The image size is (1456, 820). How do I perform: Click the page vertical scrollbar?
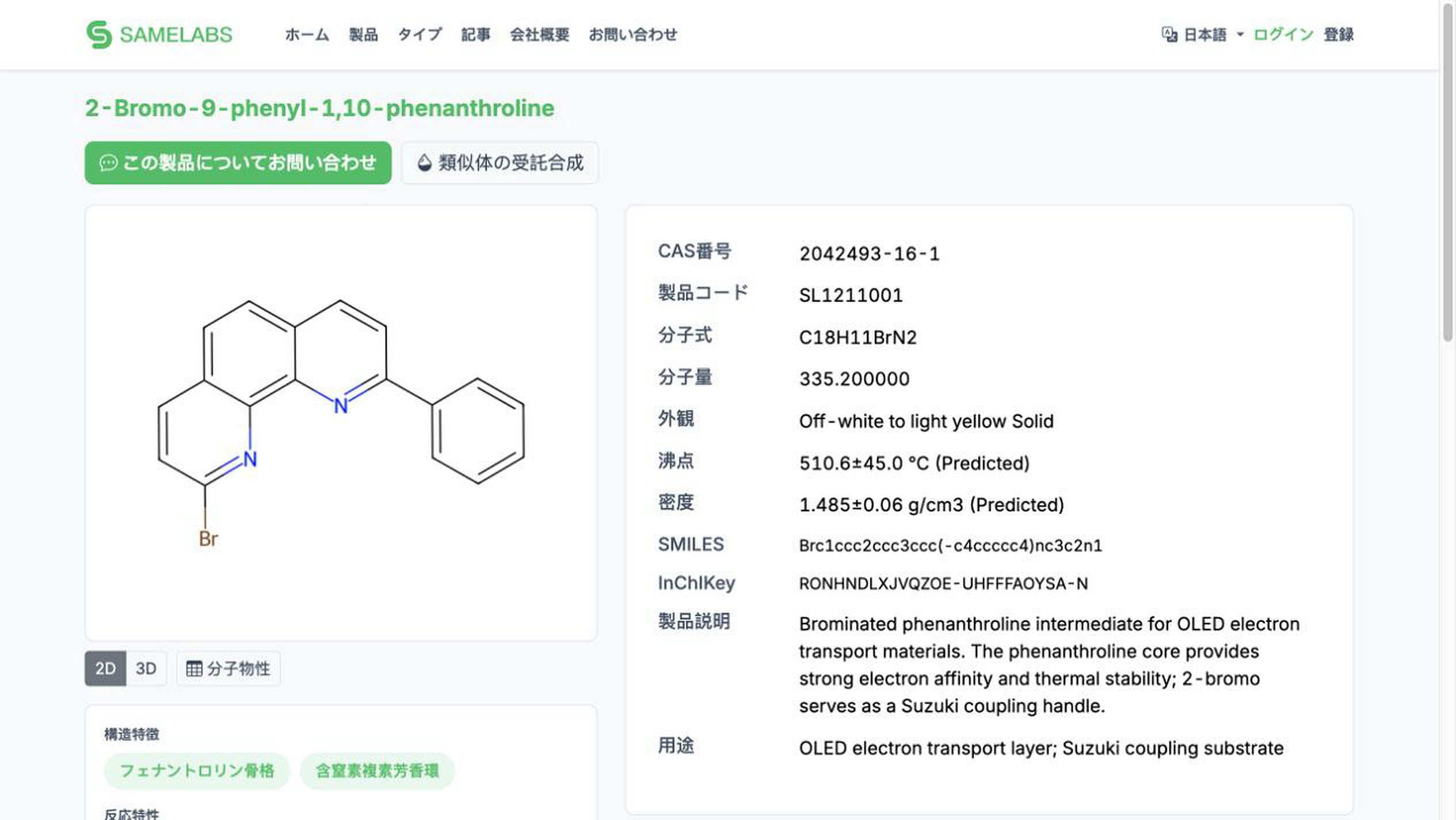click(x=1448, y=173)
